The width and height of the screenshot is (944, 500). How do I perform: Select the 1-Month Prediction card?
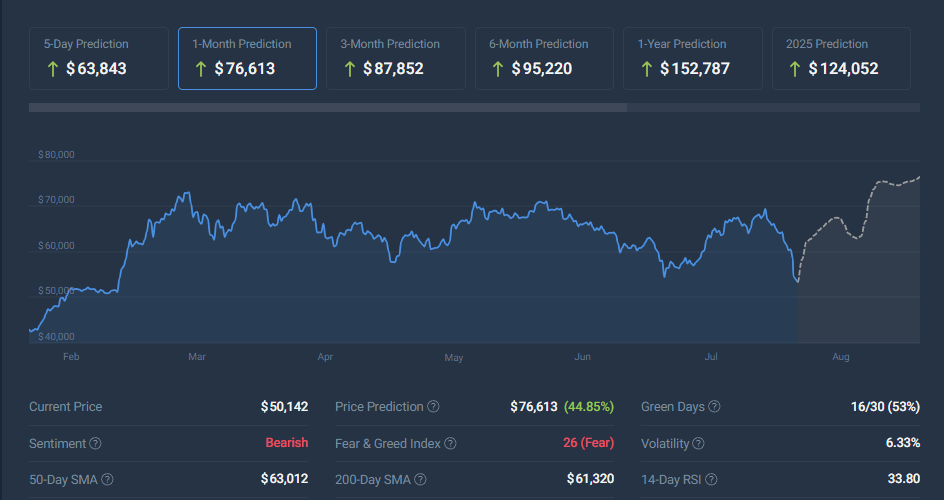247,58
